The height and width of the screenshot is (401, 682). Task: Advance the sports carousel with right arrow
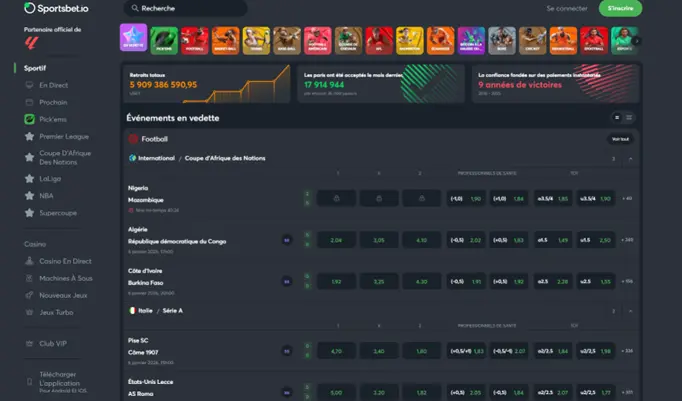coord(636,41)
